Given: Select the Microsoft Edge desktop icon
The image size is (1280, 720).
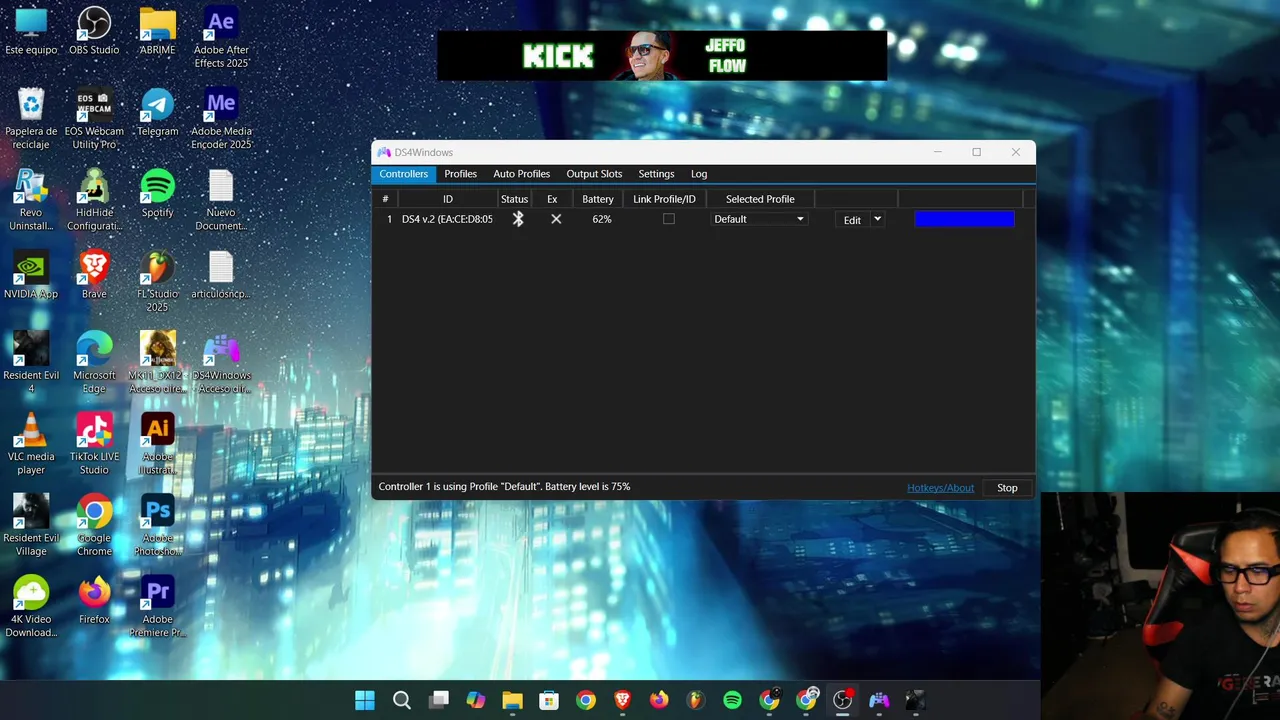Looking at the screenshot, I should [94, 363].
